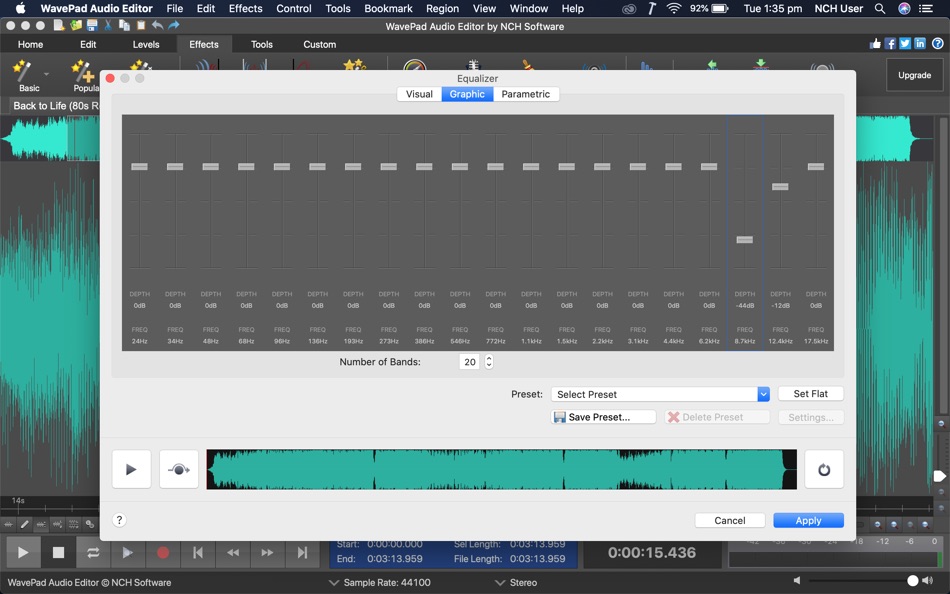Open the Levels ribbon tab
Screen dimensions: 950x594
(146, 44)
